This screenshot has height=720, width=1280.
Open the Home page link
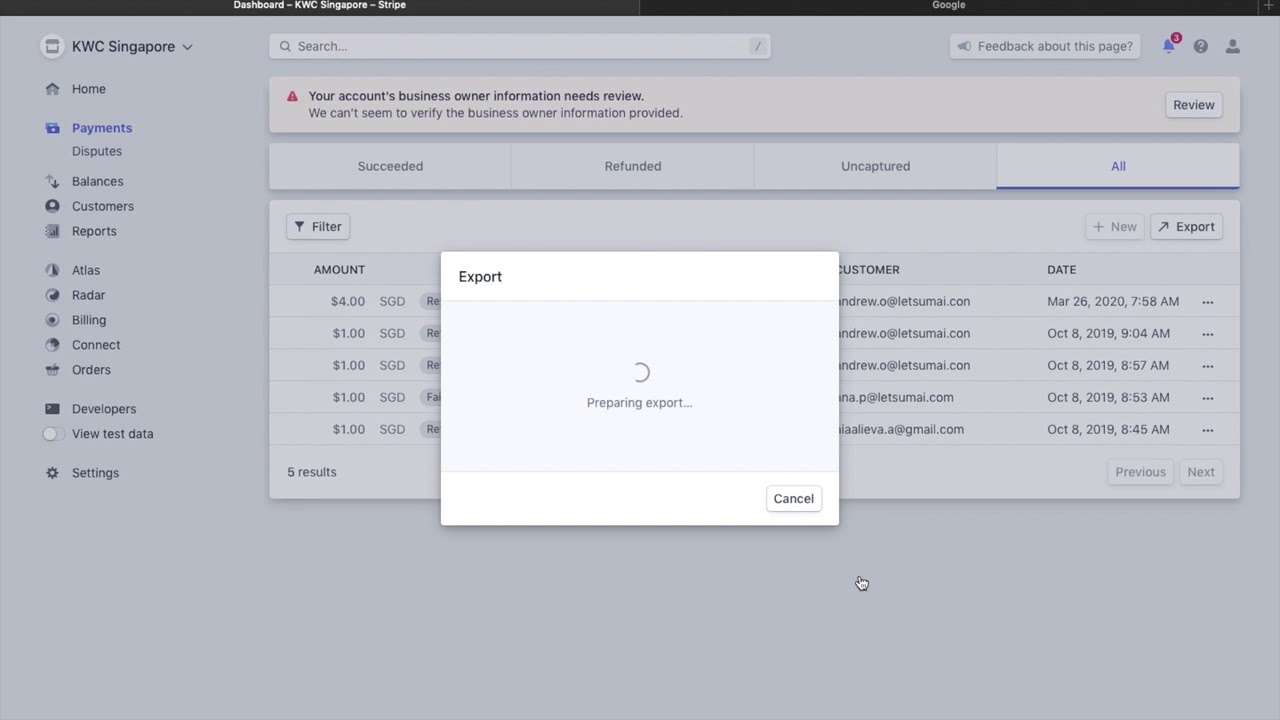(88, 89)
